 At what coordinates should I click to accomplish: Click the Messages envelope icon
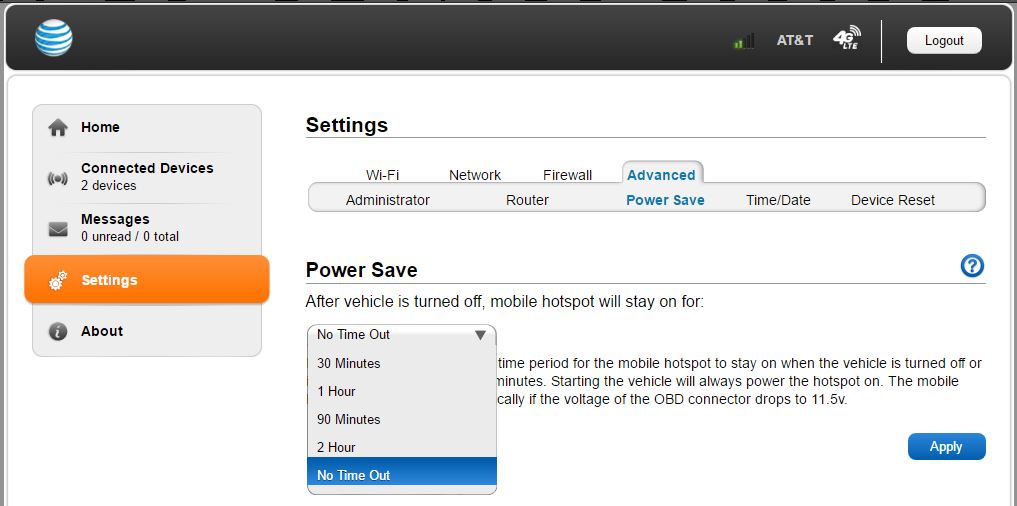[58, 229]
